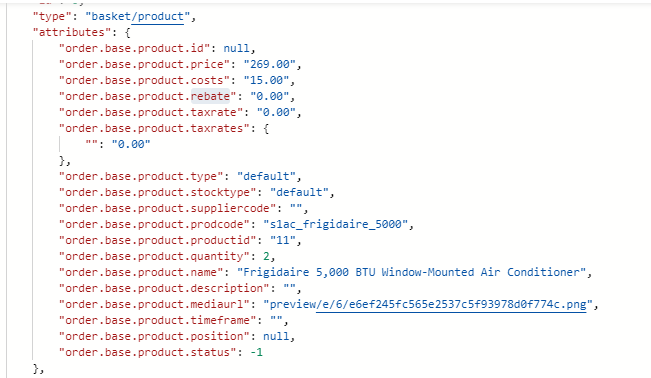Open the basket/product link
Screen dimensions: 651x378
tap(137, 17)
